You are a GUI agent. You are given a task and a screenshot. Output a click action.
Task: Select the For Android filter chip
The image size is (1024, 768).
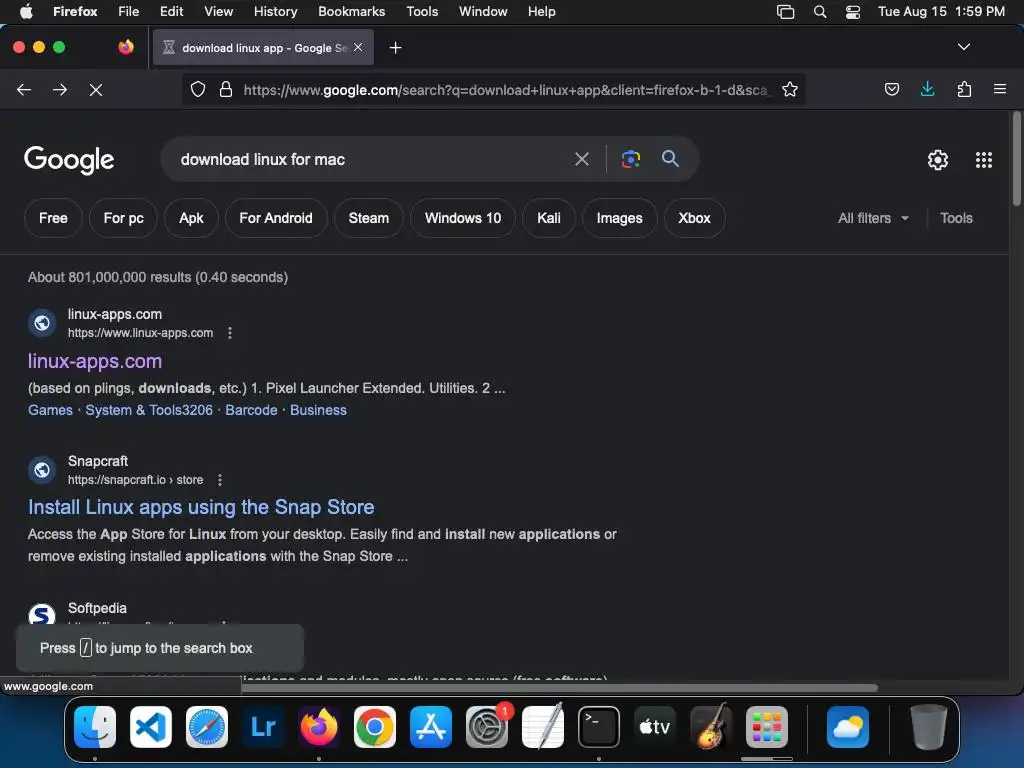(276, 218)
